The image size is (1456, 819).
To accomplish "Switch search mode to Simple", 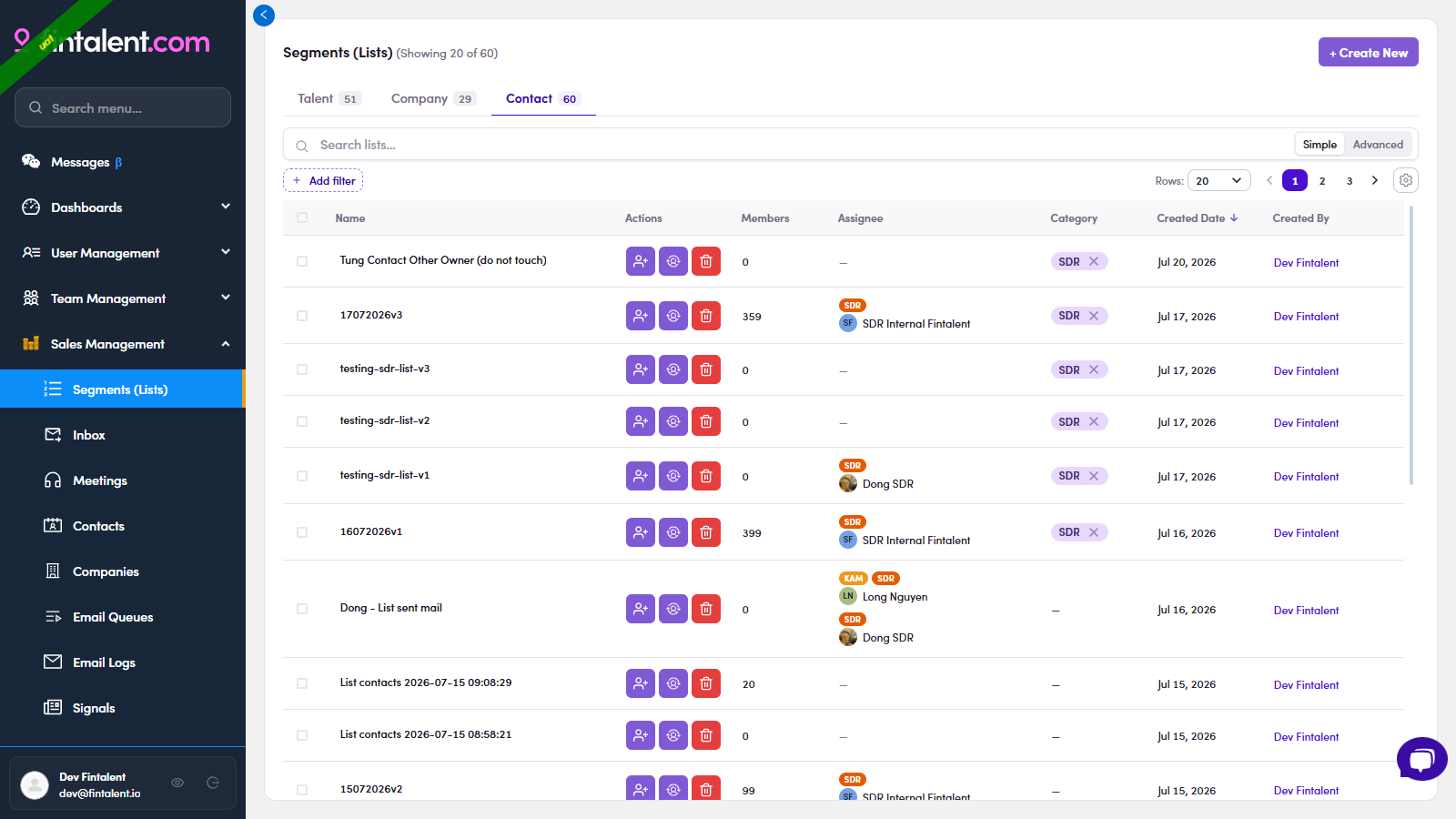I will tap(1319, 144).
